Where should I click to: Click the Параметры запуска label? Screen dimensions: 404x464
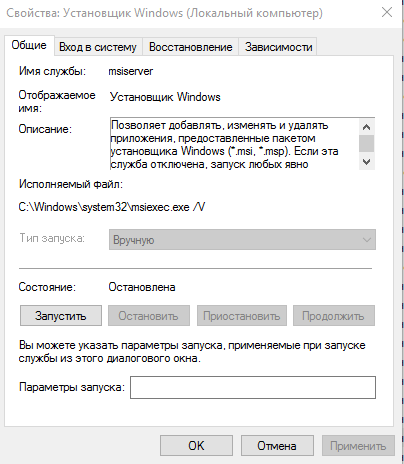click(72, 387)
